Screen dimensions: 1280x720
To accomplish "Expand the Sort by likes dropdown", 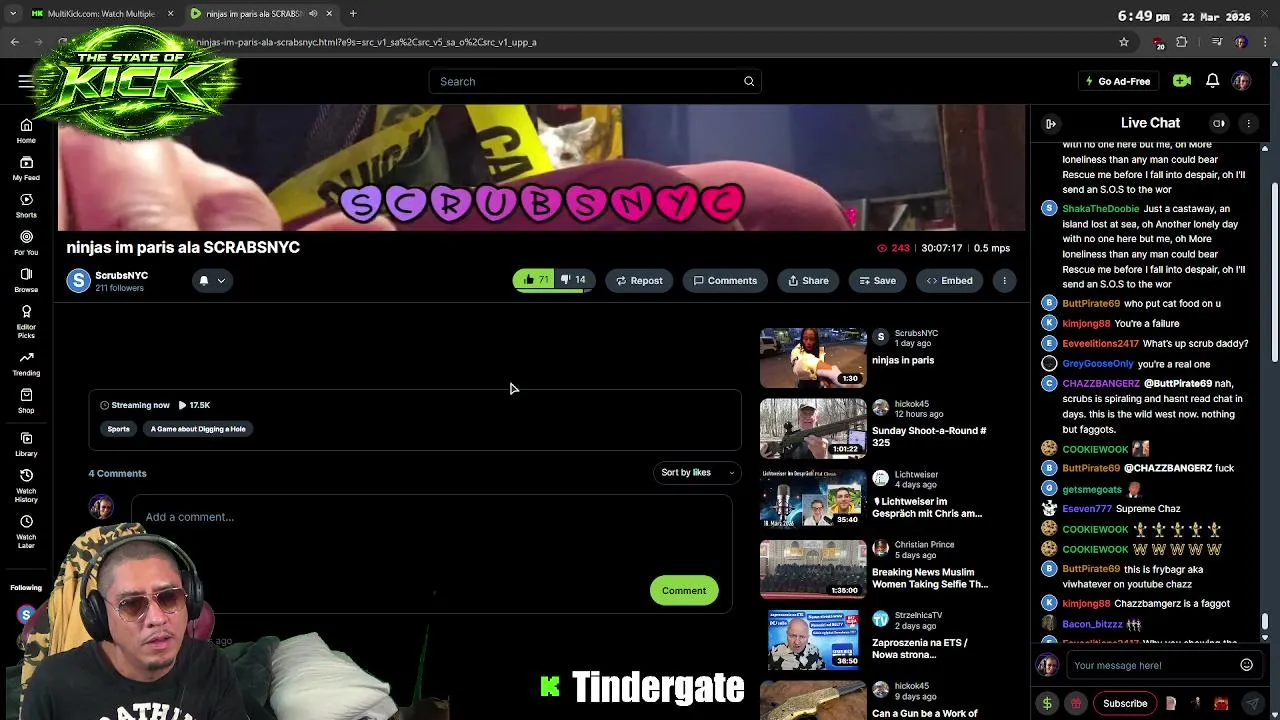I will (697, 472).
